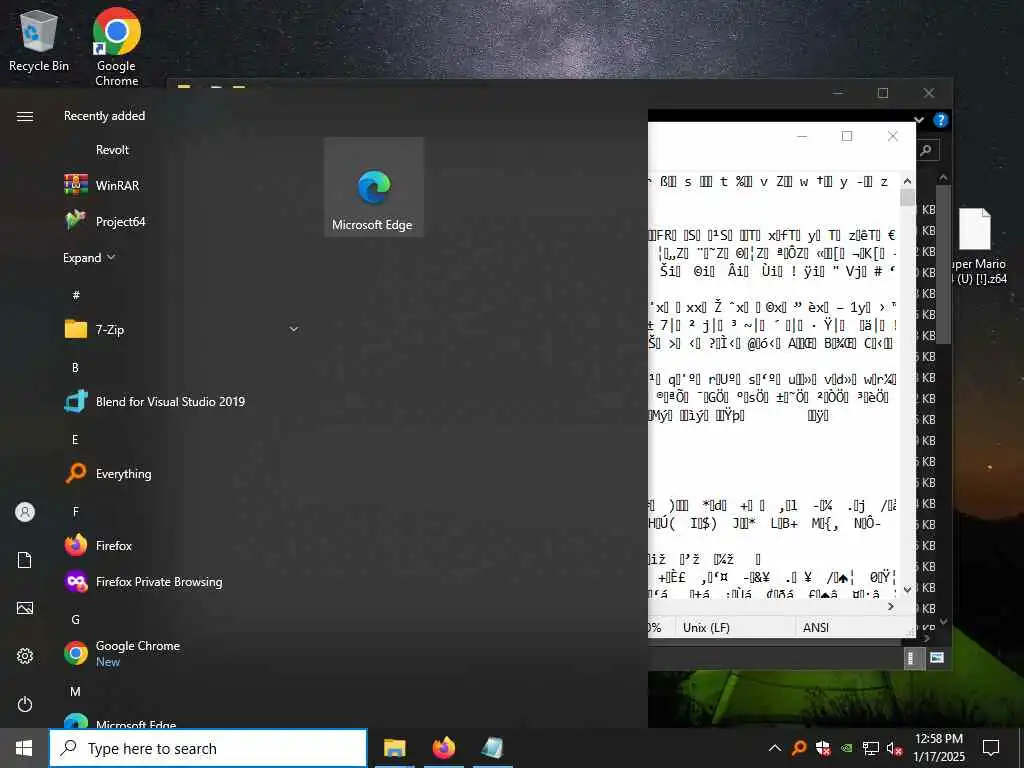Image resolution: width=1024 pixels, height=768 pixels.
Task: Click the Windows Start button
Action: coord(24,748)
